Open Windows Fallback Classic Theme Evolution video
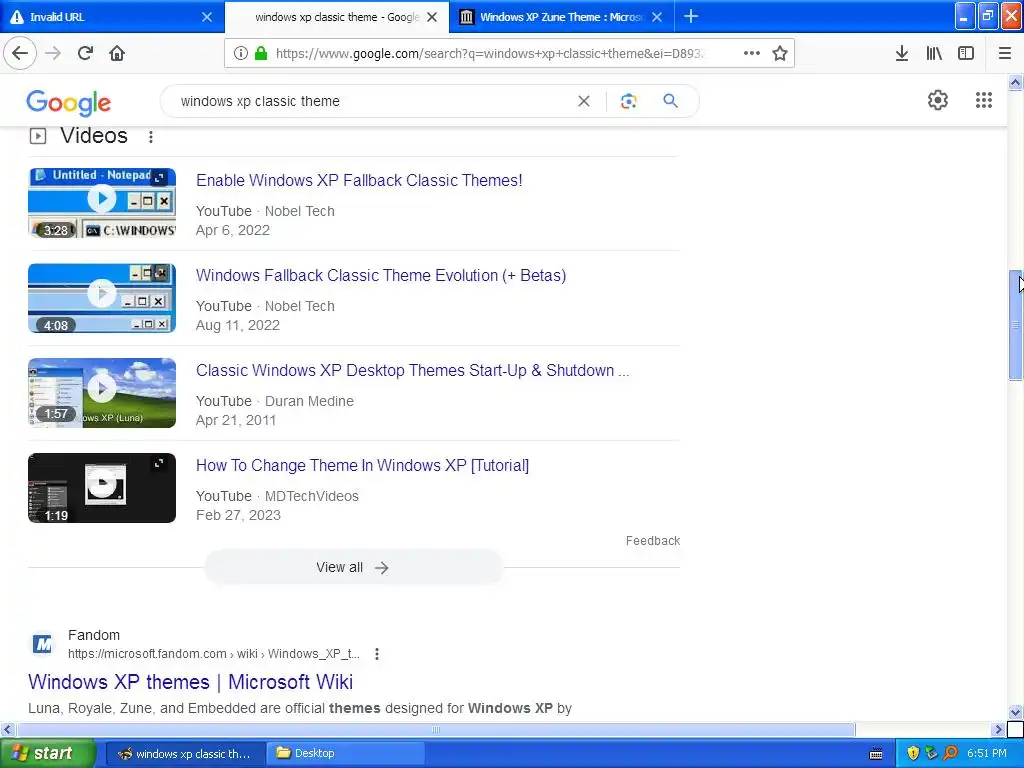 pyautogui.click(x=381, y=276)
